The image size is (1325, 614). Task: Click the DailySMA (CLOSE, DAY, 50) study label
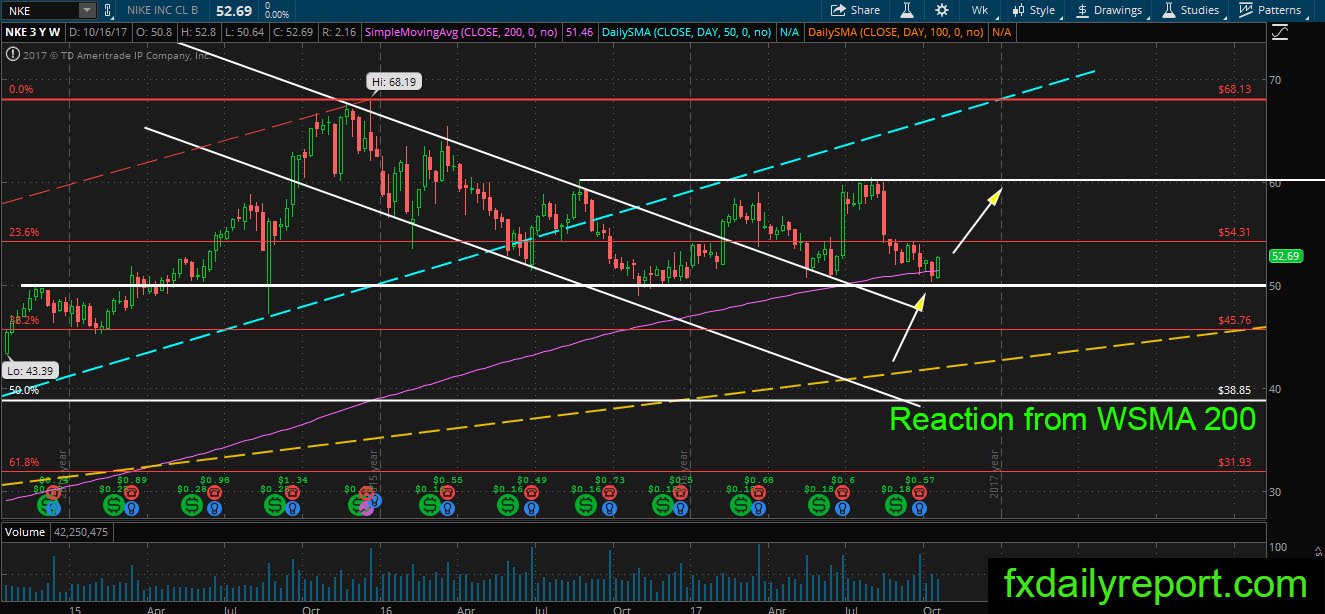[687, 32]
